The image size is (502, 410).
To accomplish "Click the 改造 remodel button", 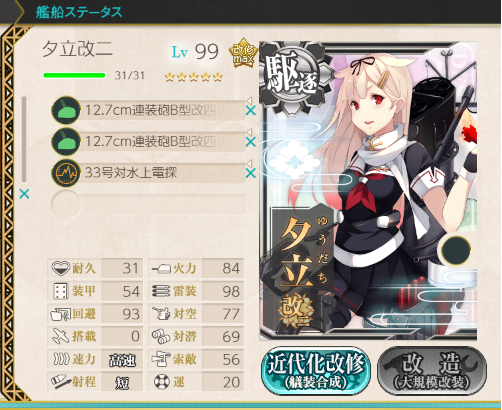I will pyautogui.click(x=432, y=371).
